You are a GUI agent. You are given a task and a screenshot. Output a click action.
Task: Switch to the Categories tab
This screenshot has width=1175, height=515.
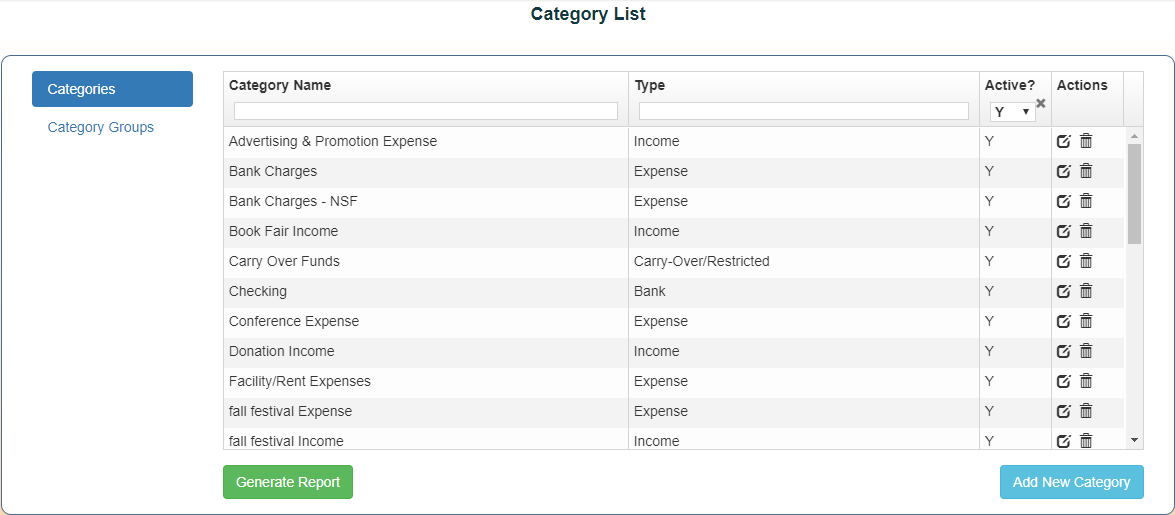click(x=112, y=89)
